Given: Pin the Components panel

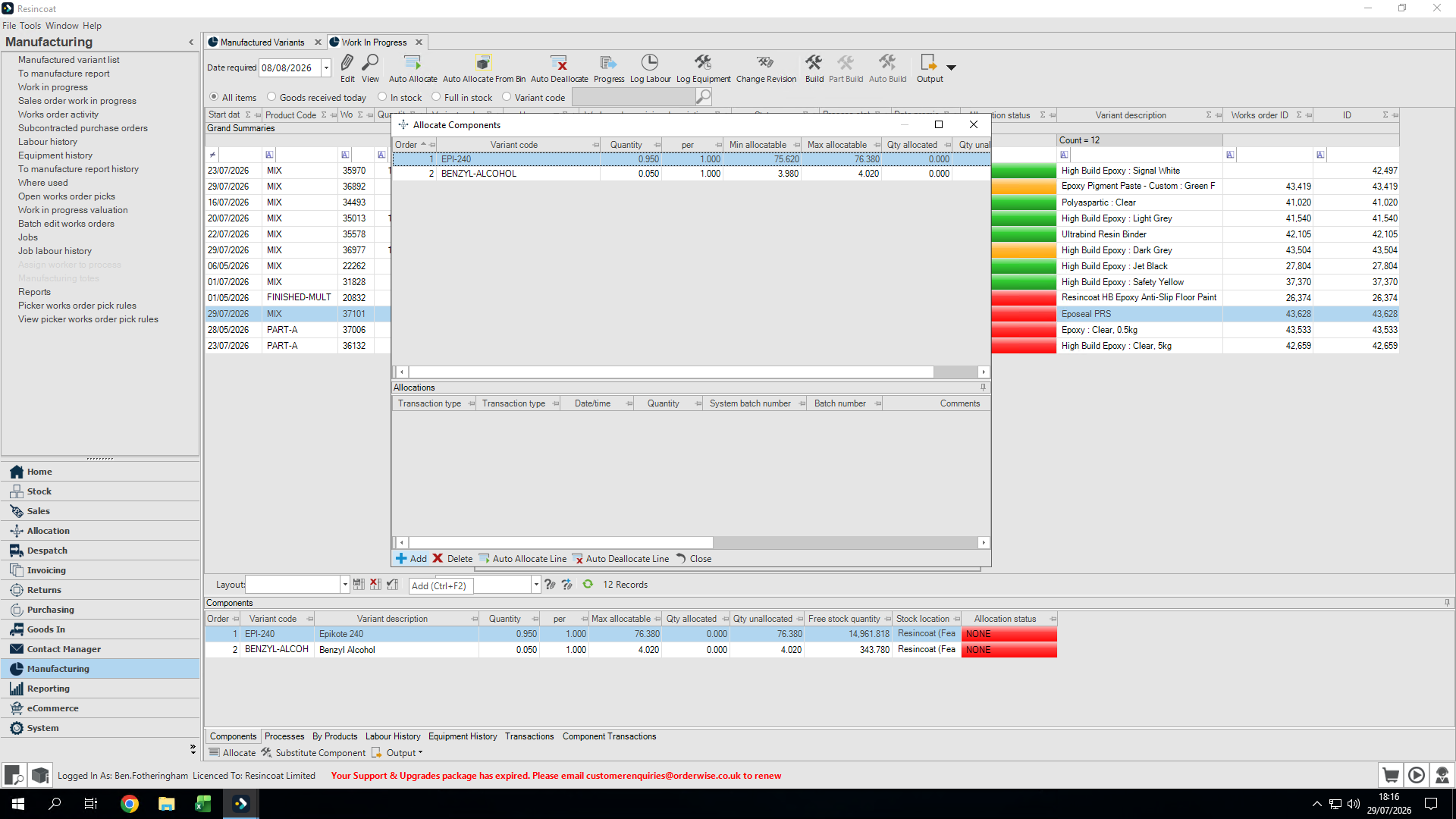Looking at the screenshot, I should pyautogui.click(x=1447, y=603).
